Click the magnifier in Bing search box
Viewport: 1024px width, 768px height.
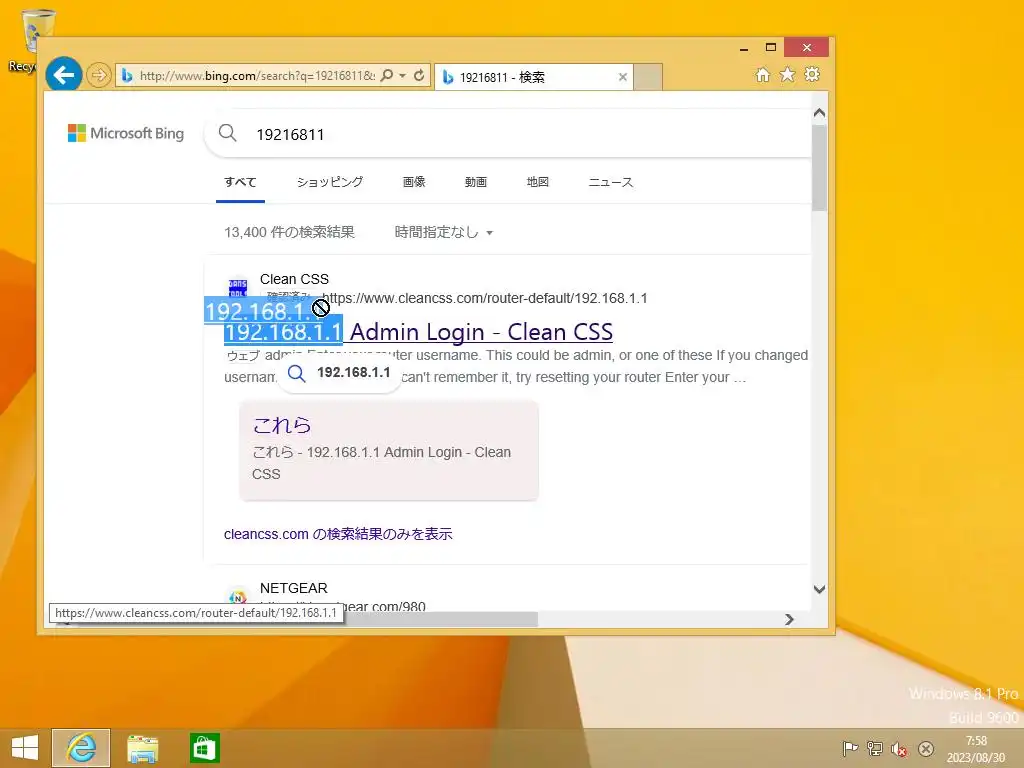coord(227,133)
